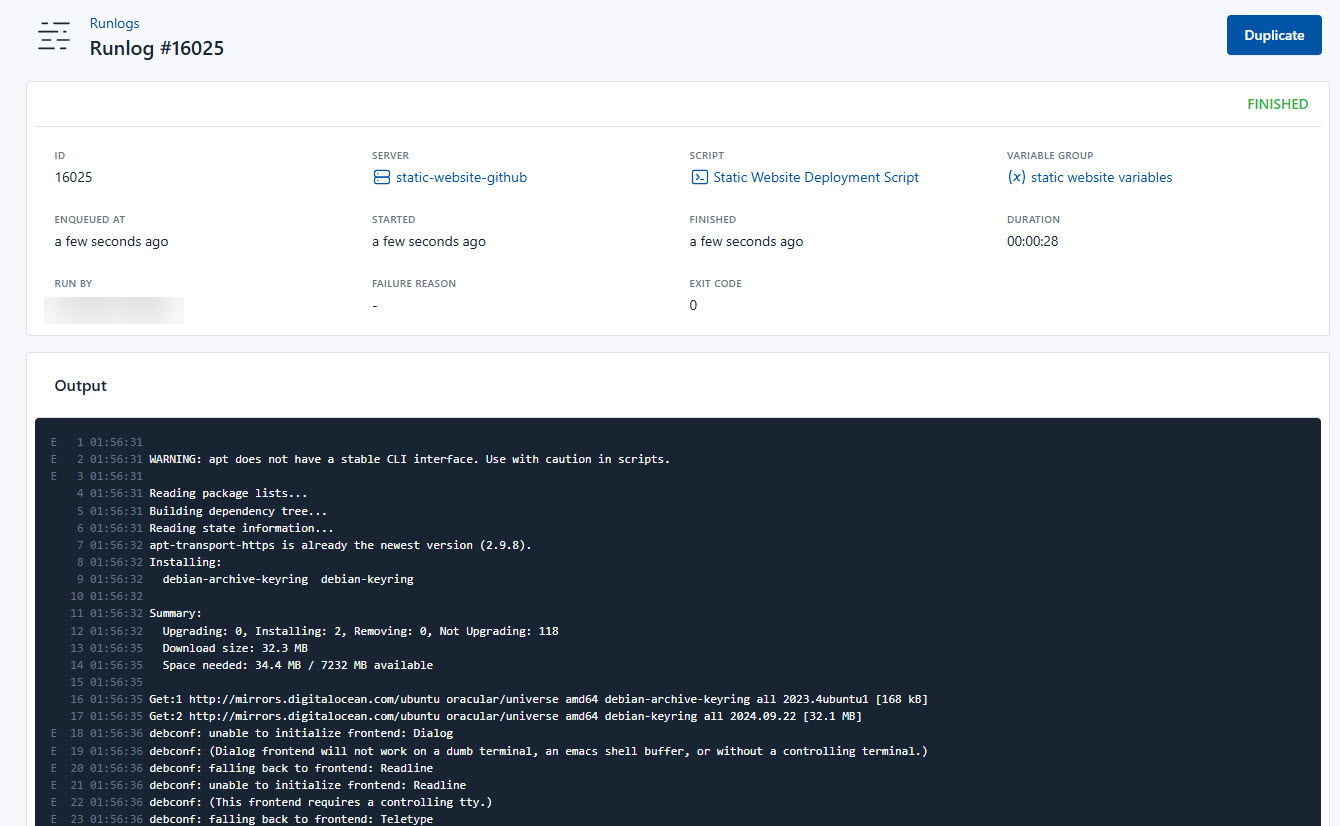Click the terminal icon beside the deployment script
This screenshot has height=826, width=1340.
700,177
